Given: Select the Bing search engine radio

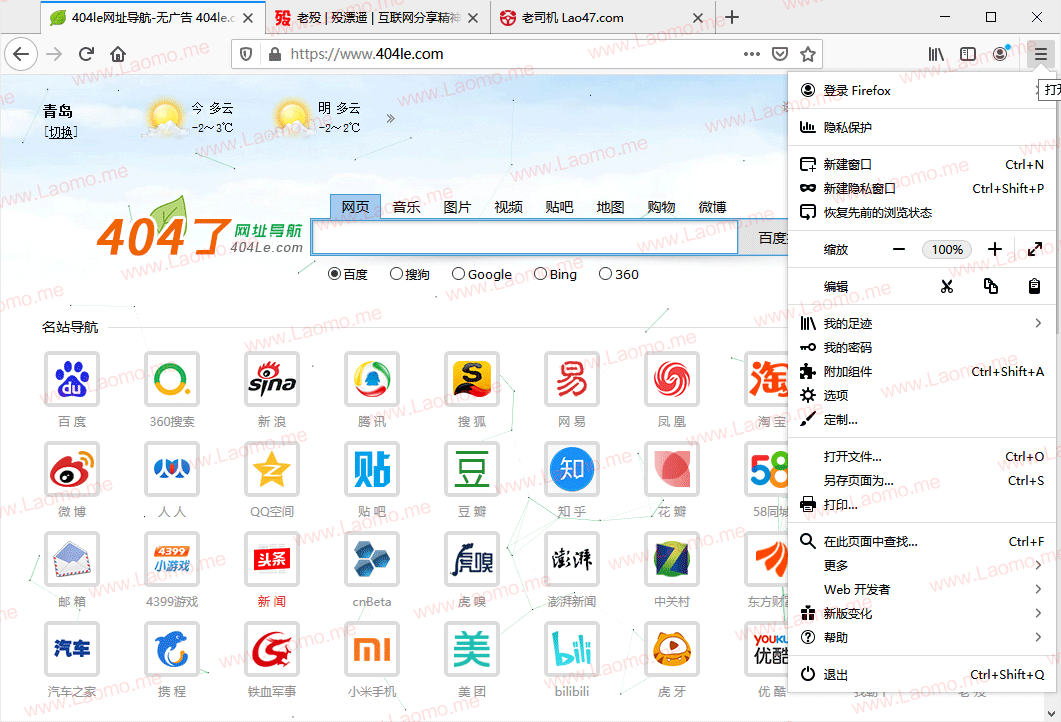Looking at the screenshot, I should click(x=540, y=274).
